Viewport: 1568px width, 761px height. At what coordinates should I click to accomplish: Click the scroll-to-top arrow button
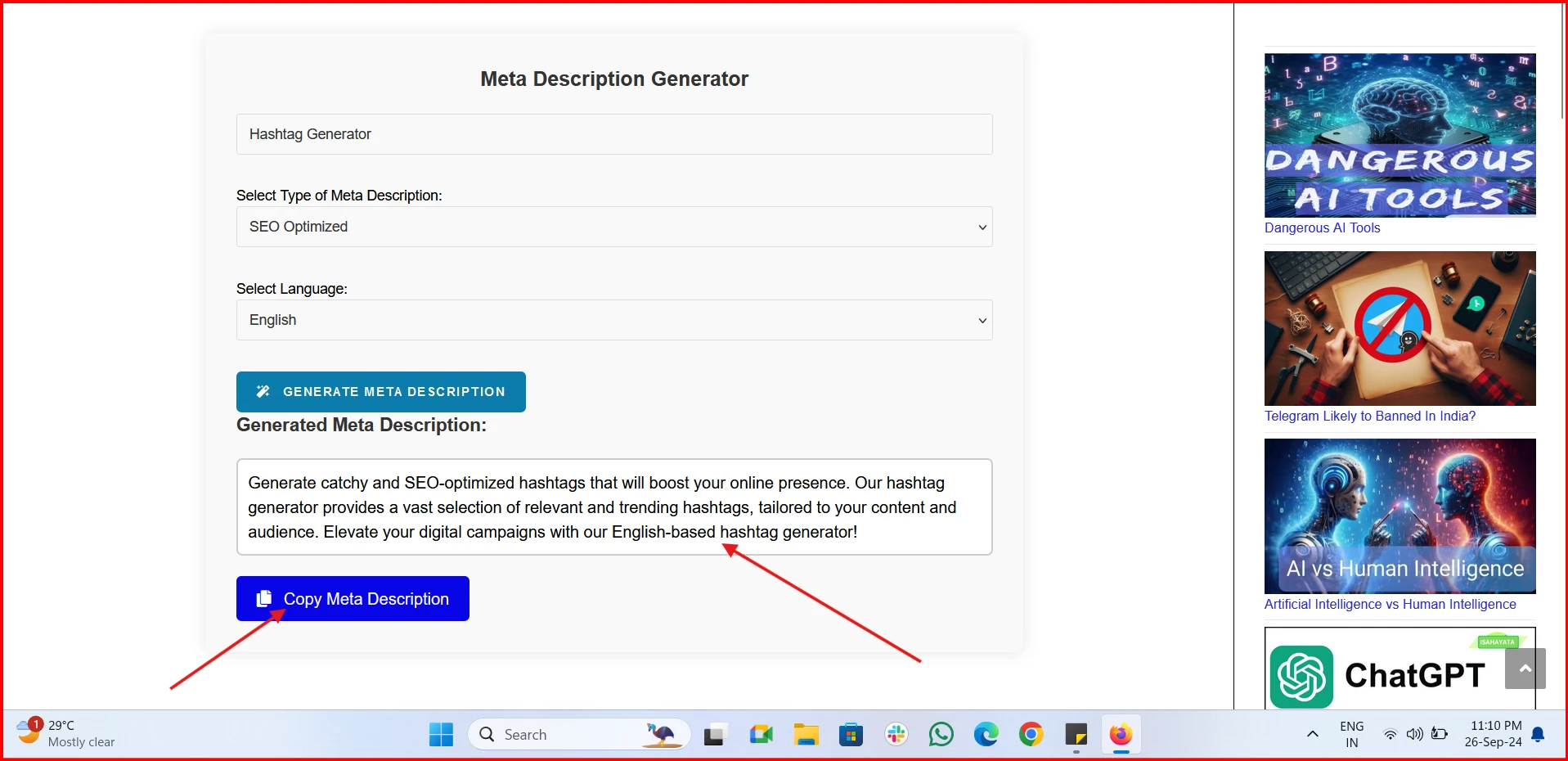tap(1524, 668)
